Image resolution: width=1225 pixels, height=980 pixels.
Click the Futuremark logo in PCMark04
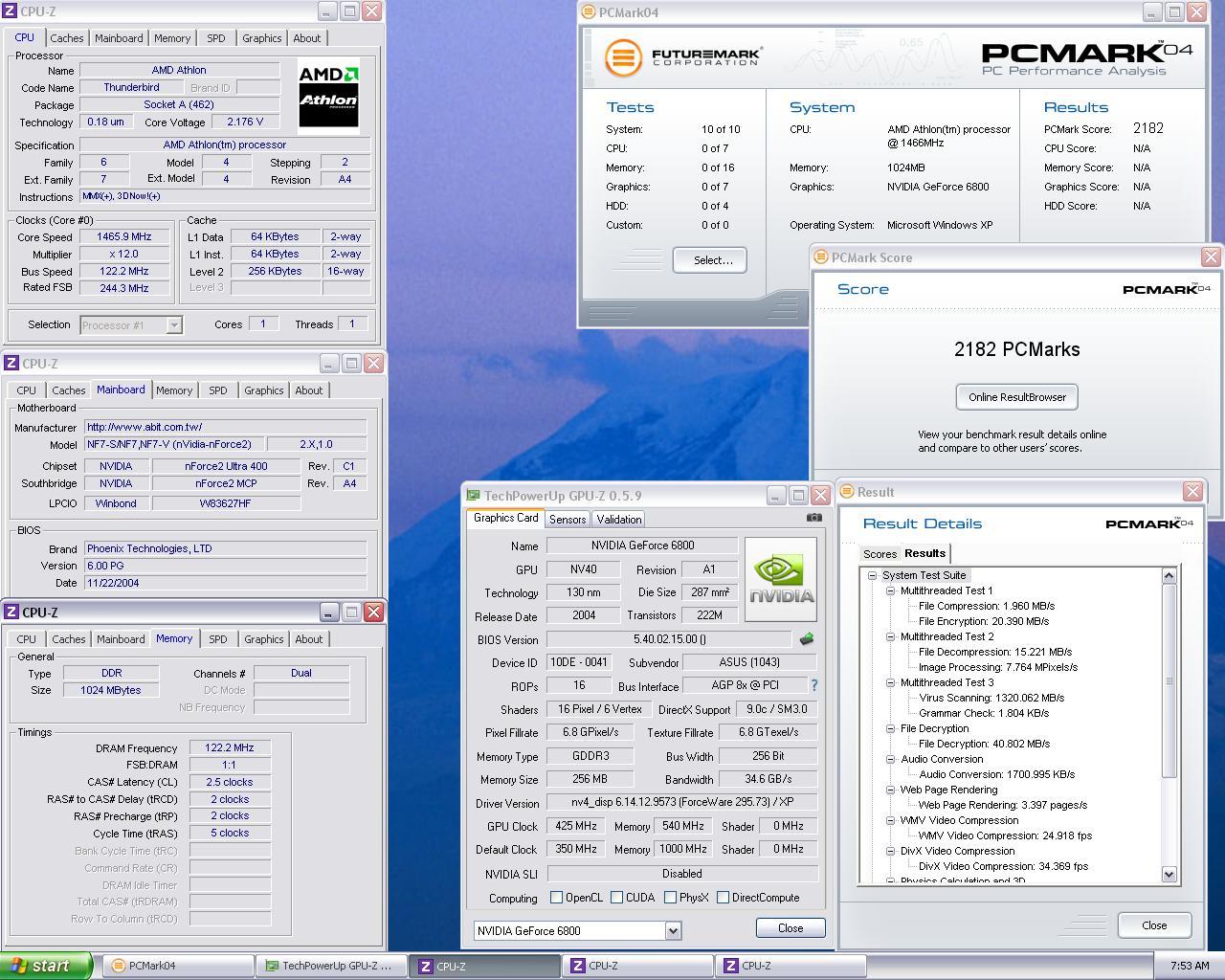click(x=682, y=56)
